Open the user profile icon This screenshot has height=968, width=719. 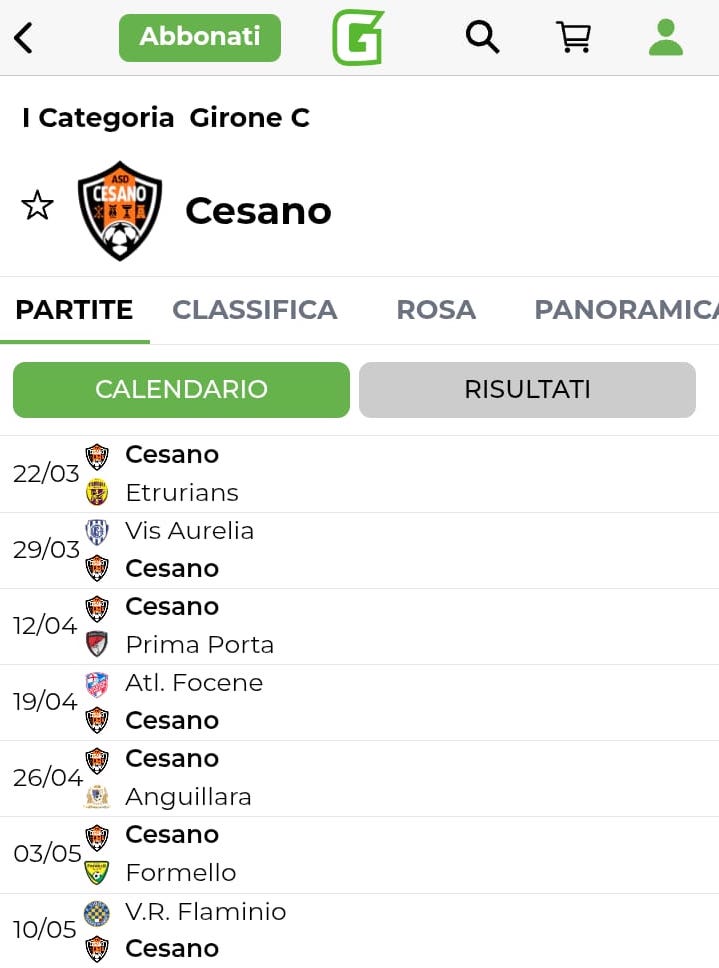pyautogui.click(x=665, y=38)
